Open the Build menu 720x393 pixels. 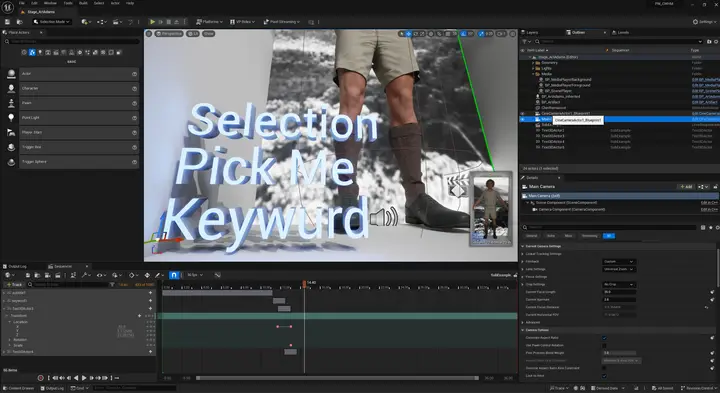point(83,3)
